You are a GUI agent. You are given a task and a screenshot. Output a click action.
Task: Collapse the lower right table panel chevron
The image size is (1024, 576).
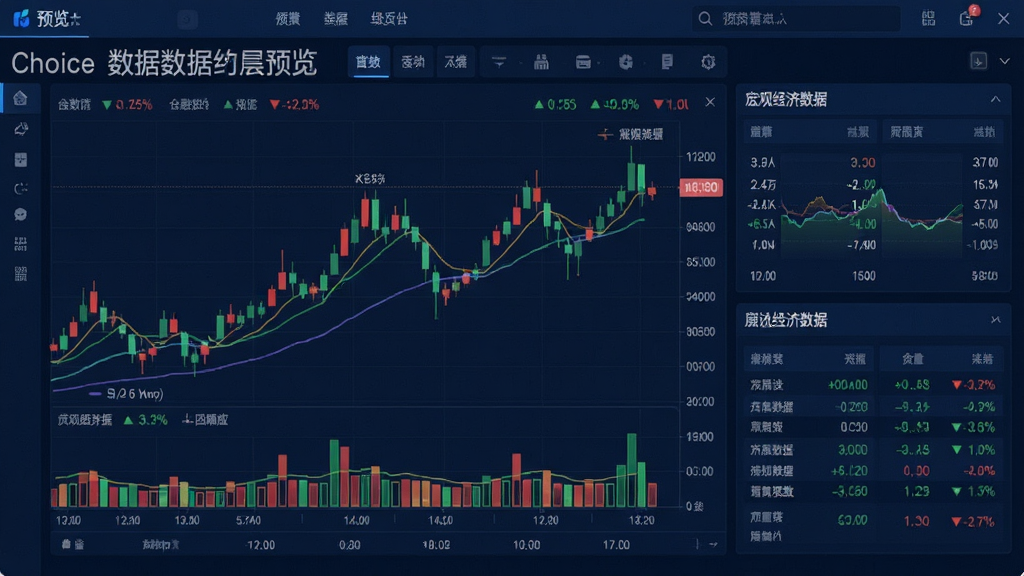coord(995,319)
